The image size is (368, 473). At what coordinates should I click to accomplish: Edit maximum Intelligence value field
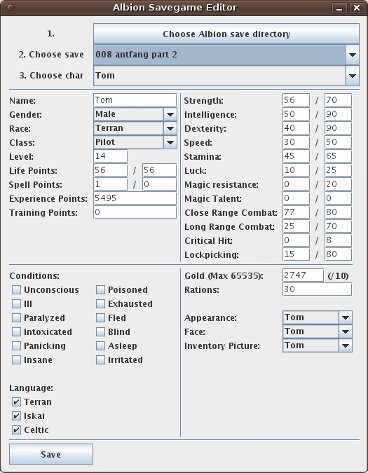338,114
